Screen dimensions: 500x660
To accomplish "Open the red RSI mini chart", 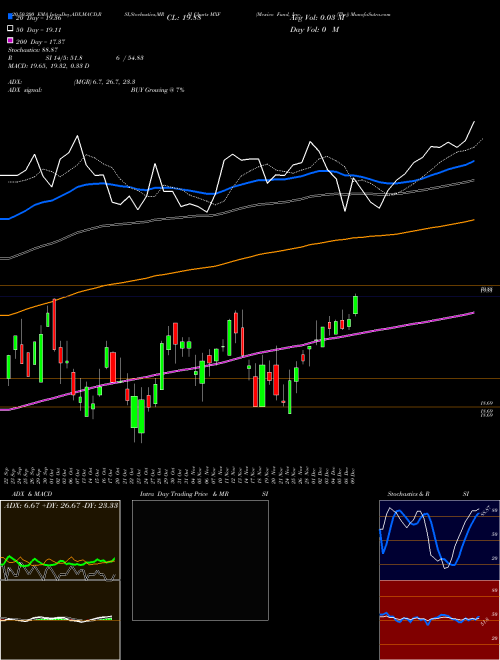I will pos(439,620).
